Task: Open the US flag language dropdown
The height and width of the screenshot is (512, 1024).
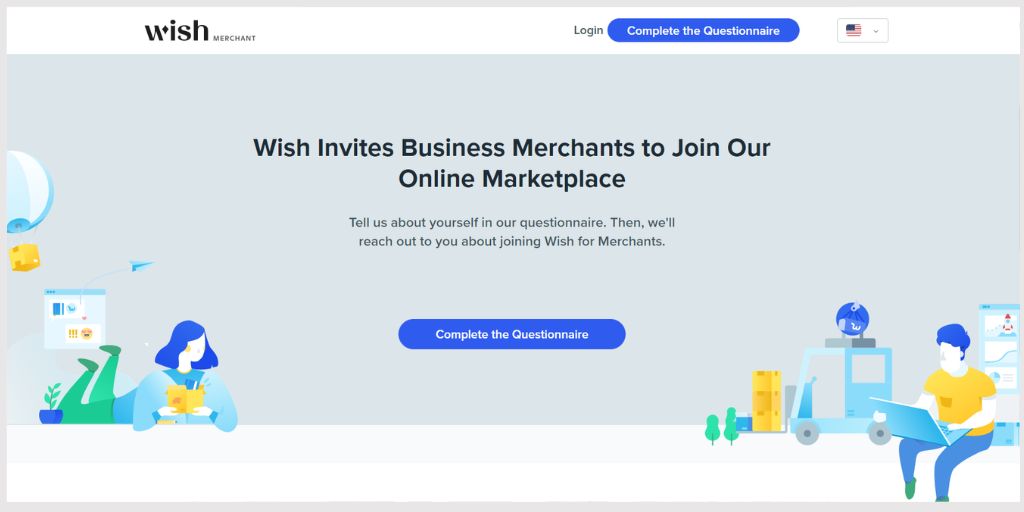Action: pos(863,31)
